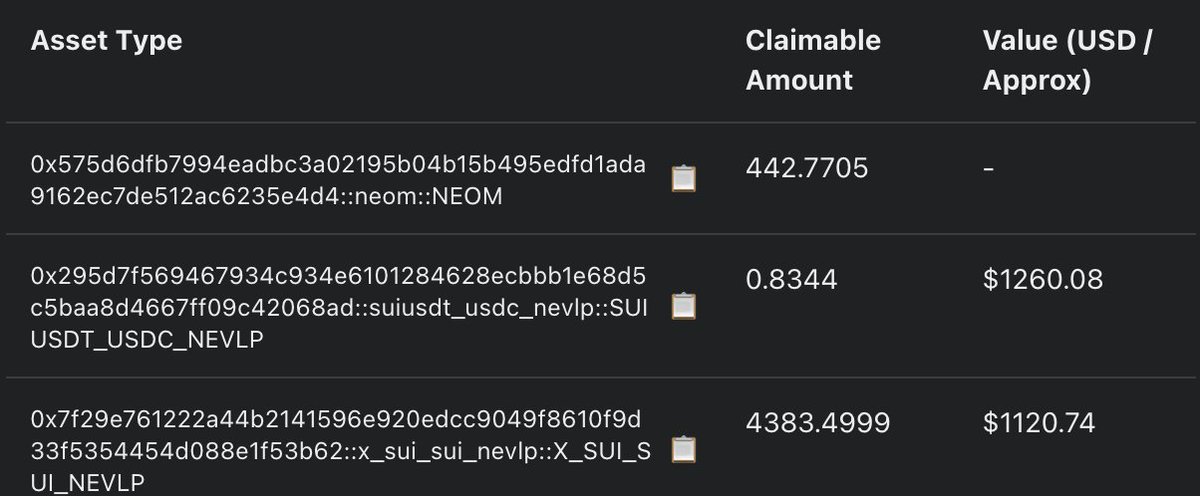Viewport: 1200px width, 496px height.
Task: Click the Claimable Amount column header
Action: tap(813, 60)
